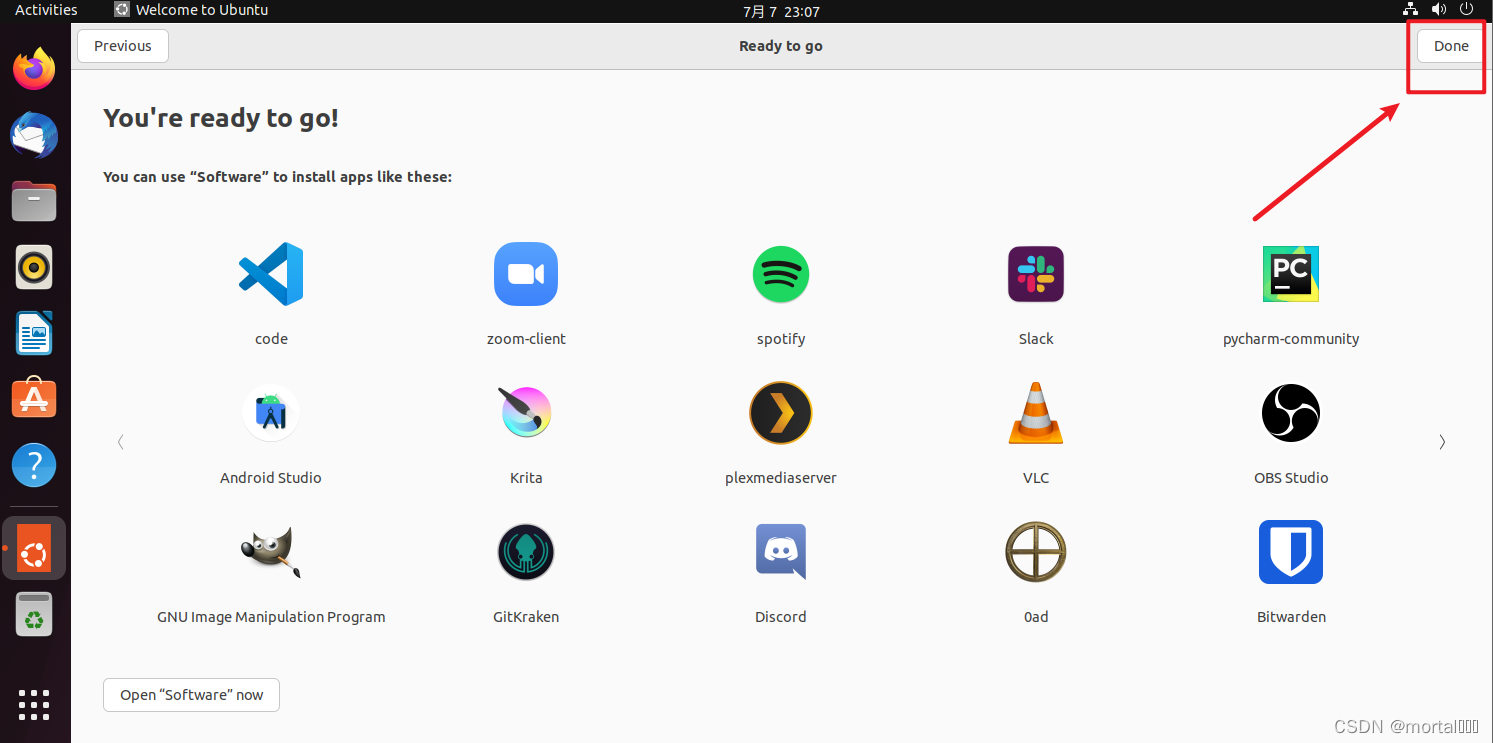
Task: Click the "VLC" label
Action: (1036, 478)
